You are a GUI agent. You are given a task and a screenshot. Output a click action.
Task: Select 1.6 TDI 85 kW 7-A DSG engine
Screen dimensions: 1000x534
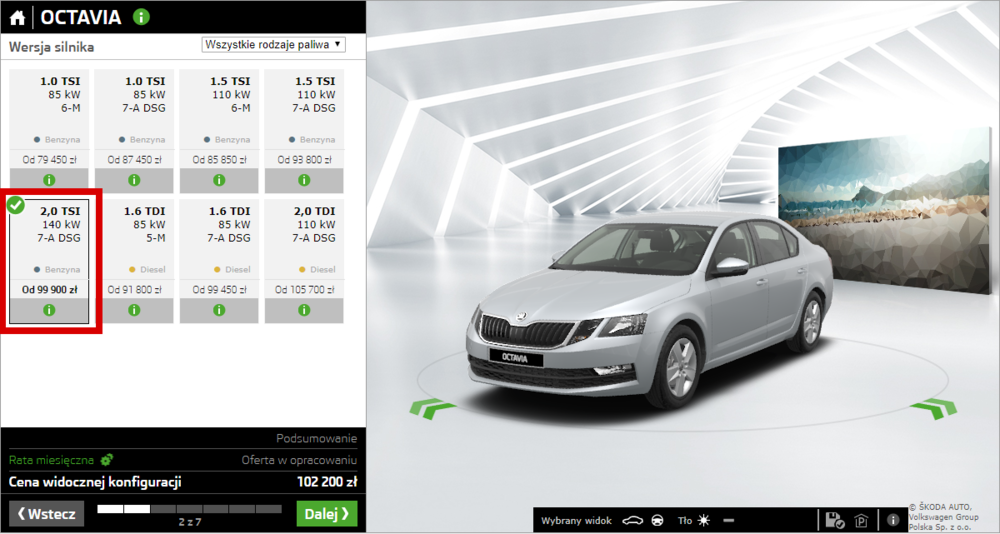[x=219, y=261]
